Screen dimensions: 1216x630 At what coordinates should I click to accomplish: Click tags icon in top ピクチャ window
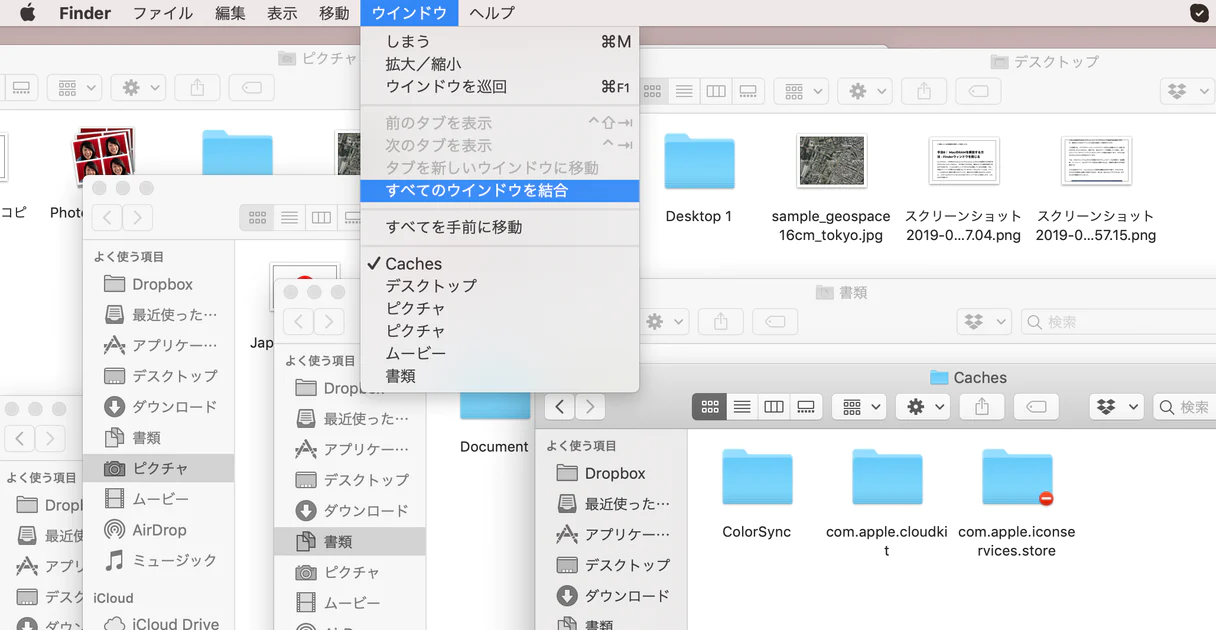(x=251, y=88)
